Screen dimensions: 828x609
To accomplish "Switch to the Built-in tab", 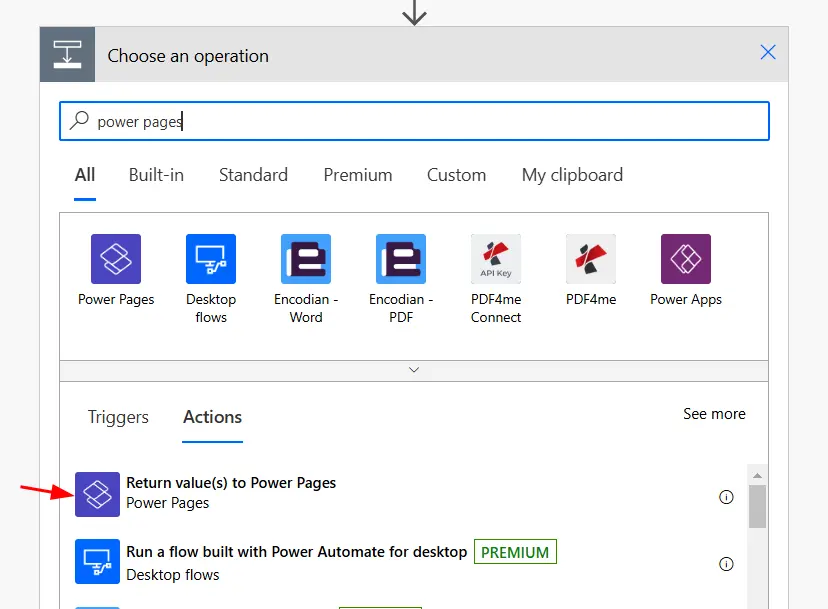I will point(156,175).
